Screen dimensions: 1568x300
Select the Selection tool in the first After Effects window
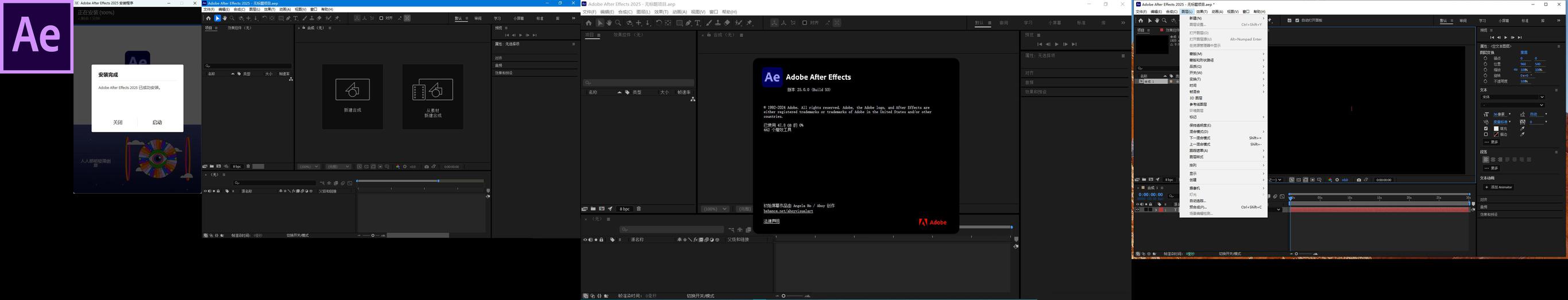pyautogui.click(x=218, y=18)
